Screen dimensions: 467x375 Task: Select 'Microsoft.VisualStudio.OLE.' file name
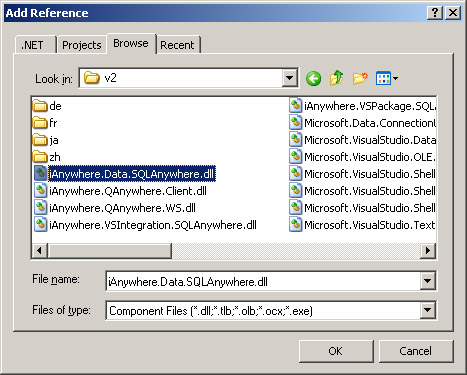[x=370, y=157]
